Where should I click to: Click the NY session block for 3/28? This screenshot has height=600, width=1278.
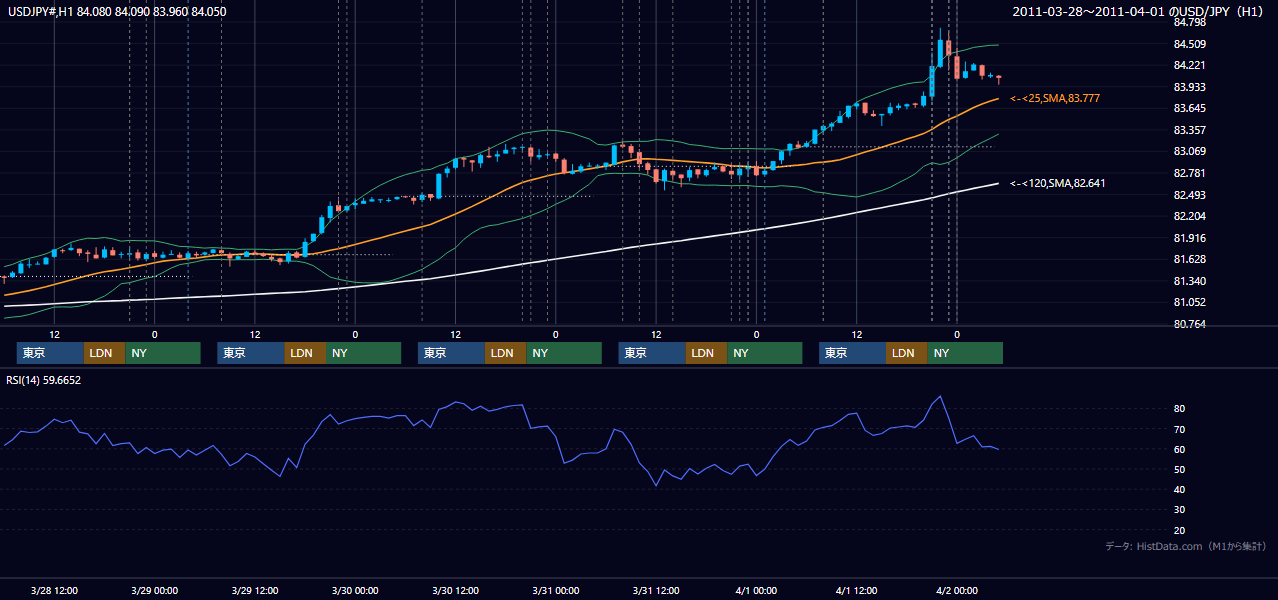click(x=163, y=353)
